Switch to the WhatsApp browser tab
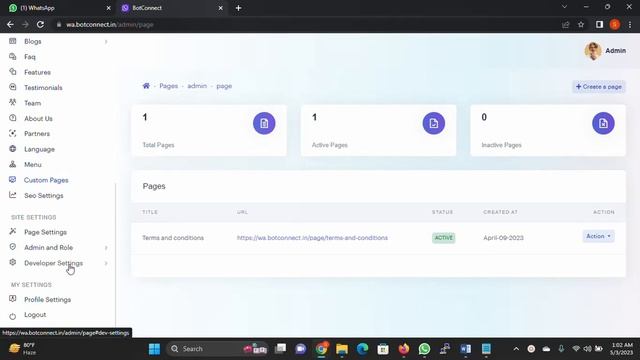The width and height of the screenshot is (640, 360). pyautogui.click(x=59, y=8)
